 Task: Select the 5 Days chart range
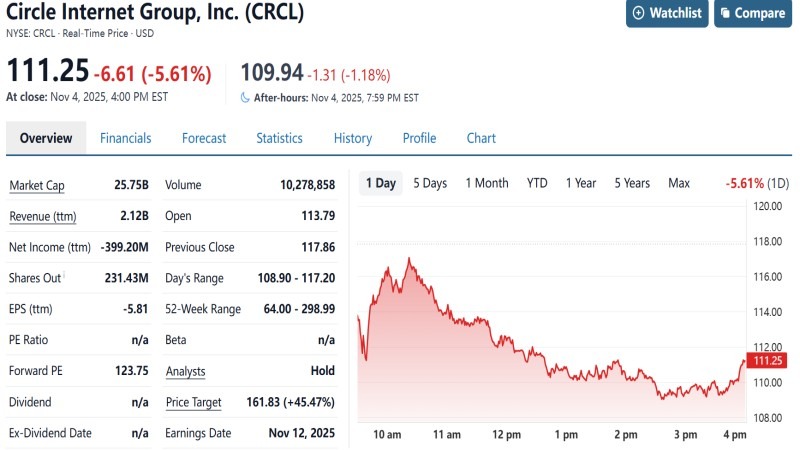tap(430, 183)
